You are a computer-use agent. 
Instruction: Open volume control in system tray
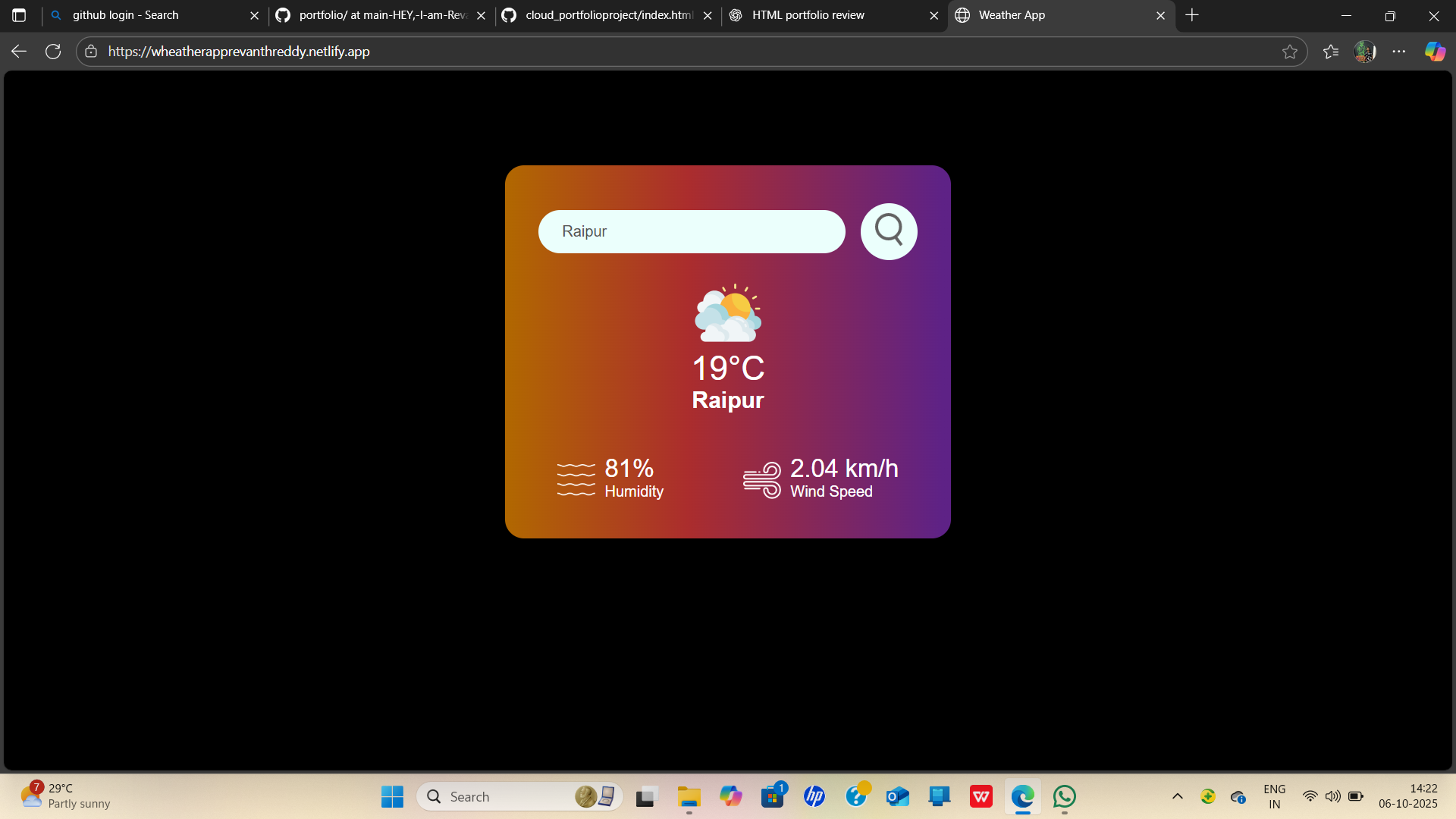[1332, 796]
